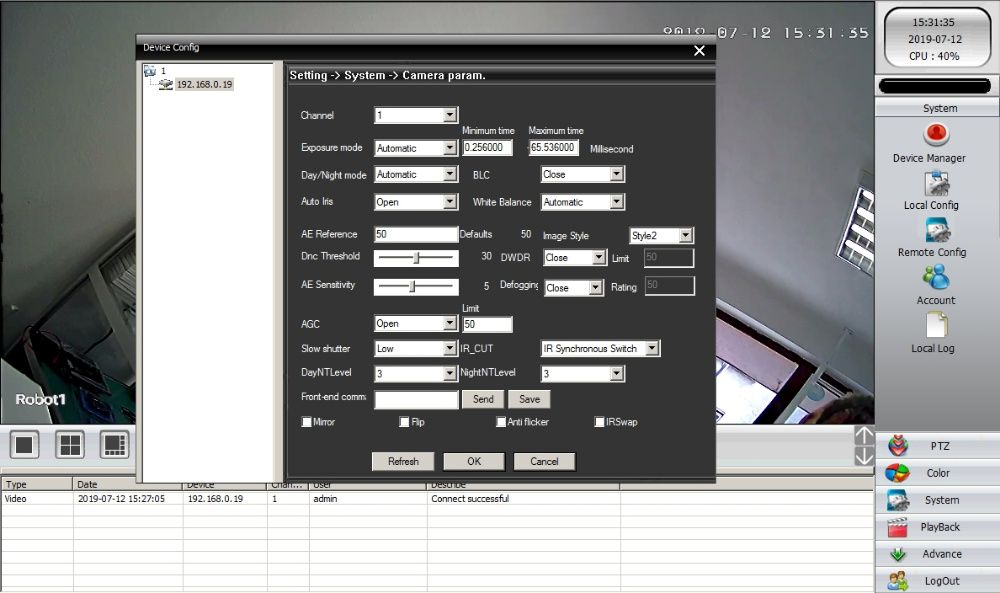Click the Send button

[483, 399]
